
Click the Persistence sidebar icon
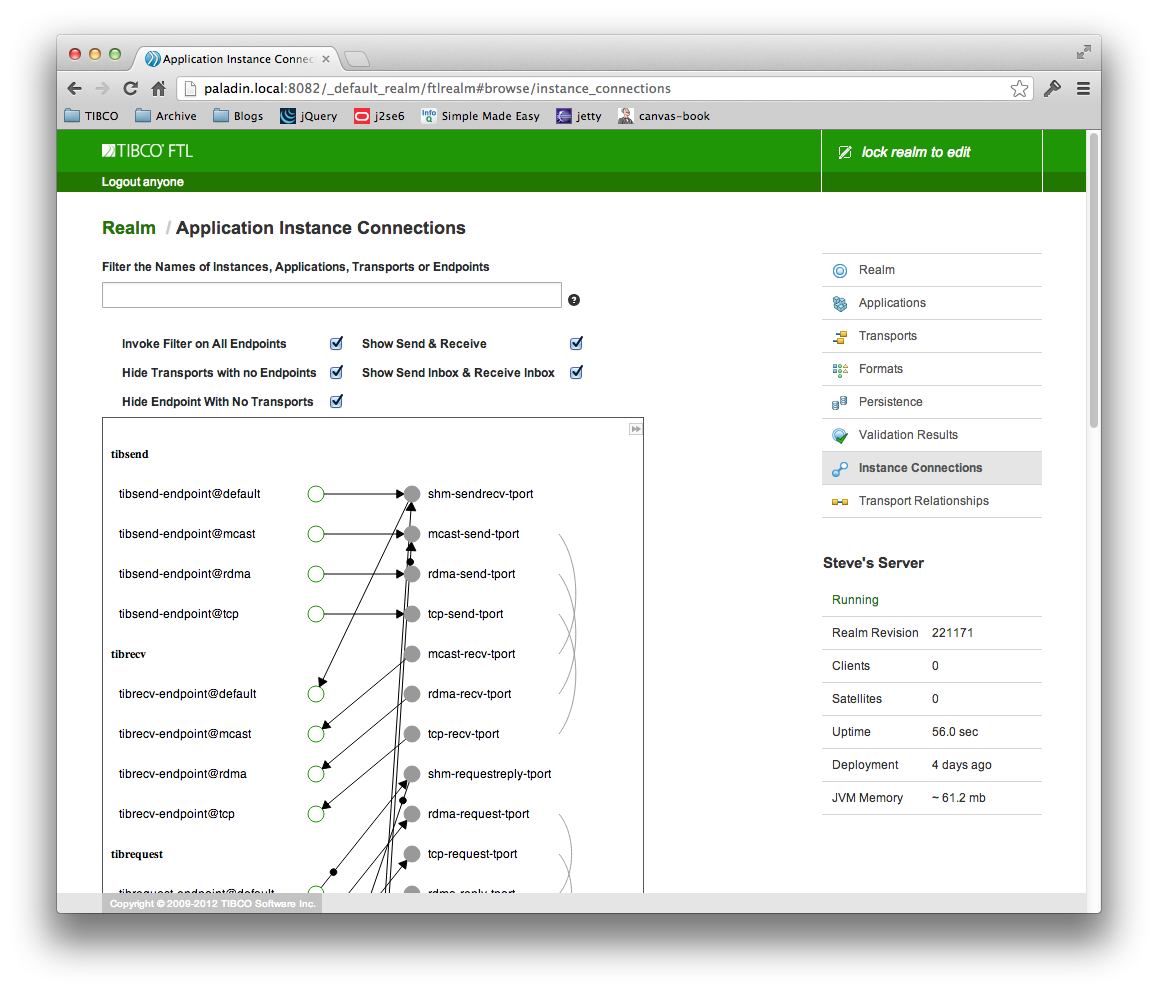pyautogui.click(x=840, y=403)
